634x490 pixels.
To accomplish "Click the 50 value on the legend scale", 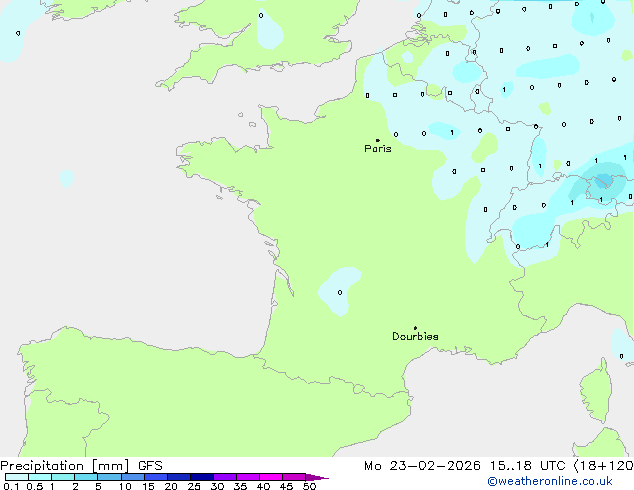I will point(309,486).
